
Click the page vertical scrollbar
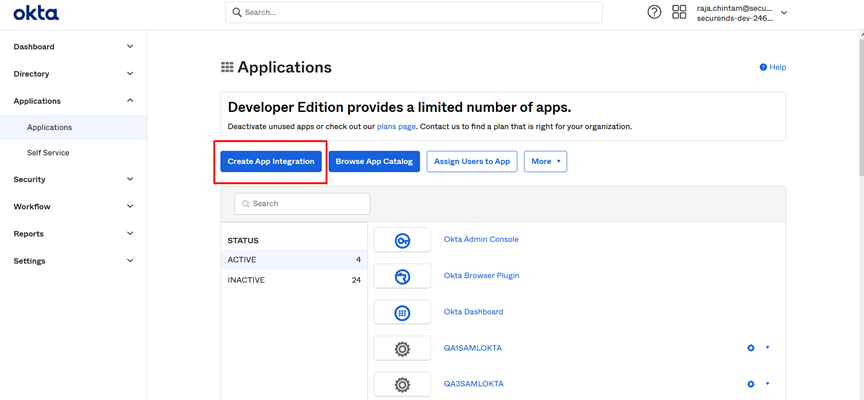point(860,110)
